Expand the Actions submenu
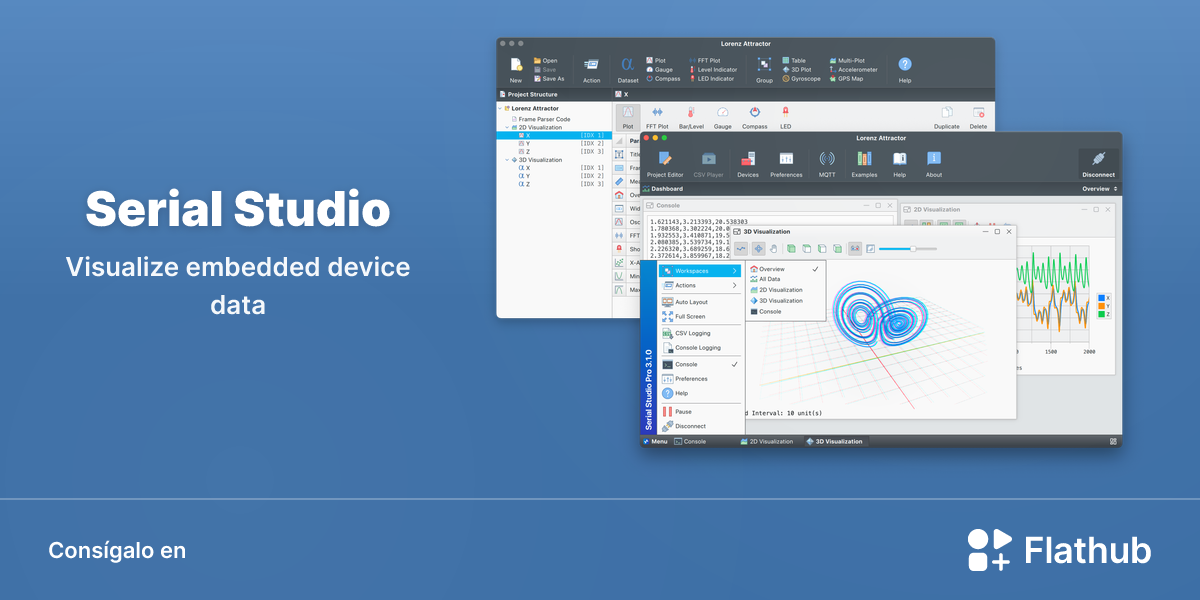1200x600 pixels. tap(700, 285)
